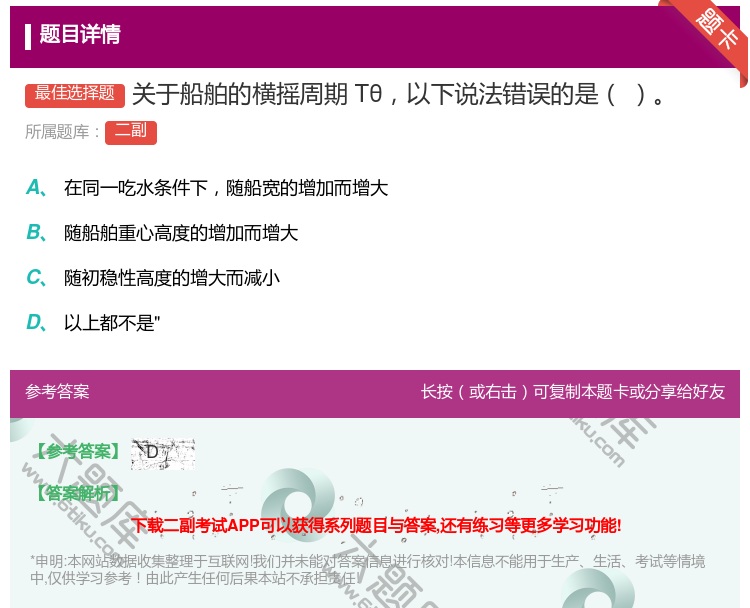750x608 pixels.
Task: Click the teal letter A option marker
Action: (x=36, y=188)
